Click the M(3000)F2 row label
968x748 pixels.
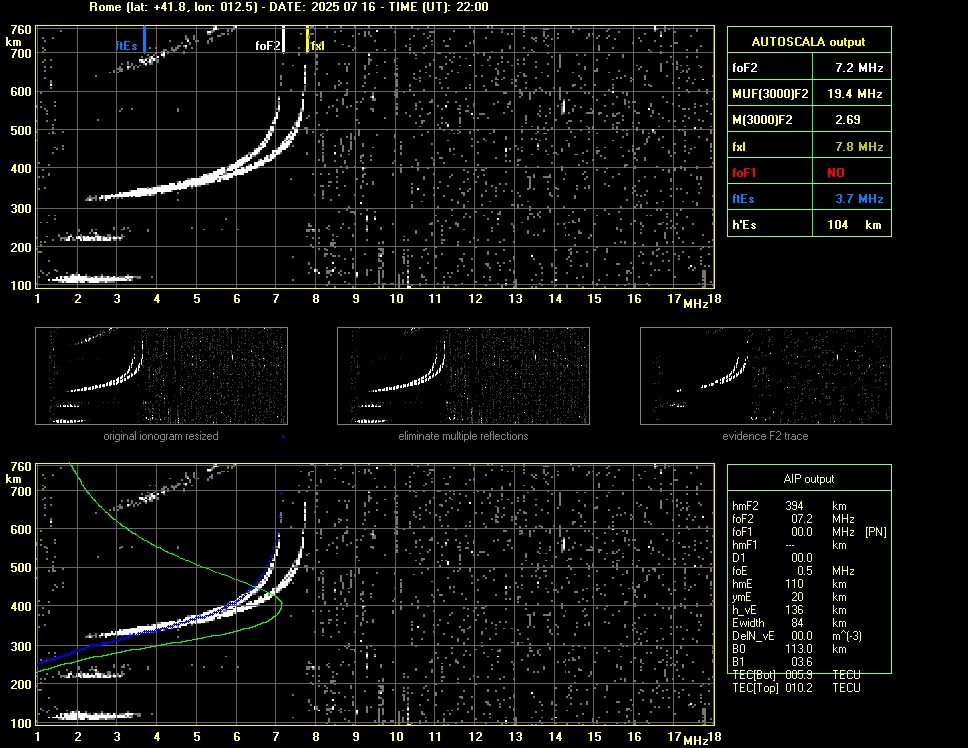click(x=762, y=120)
